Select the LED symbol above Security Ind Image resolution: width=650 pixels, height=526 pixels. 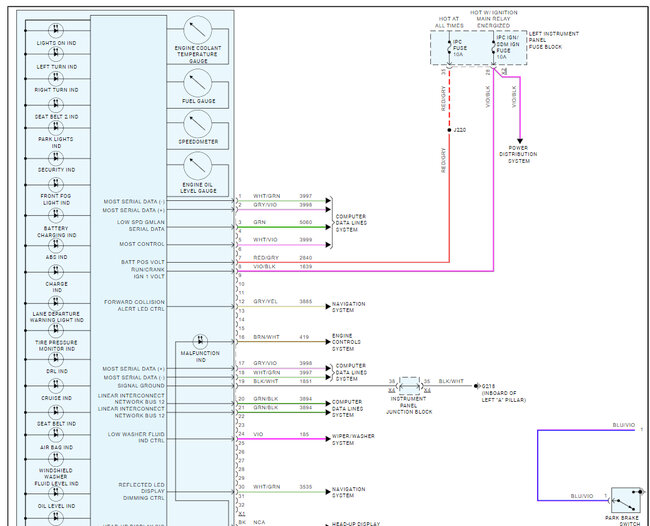tap(56, 158)
